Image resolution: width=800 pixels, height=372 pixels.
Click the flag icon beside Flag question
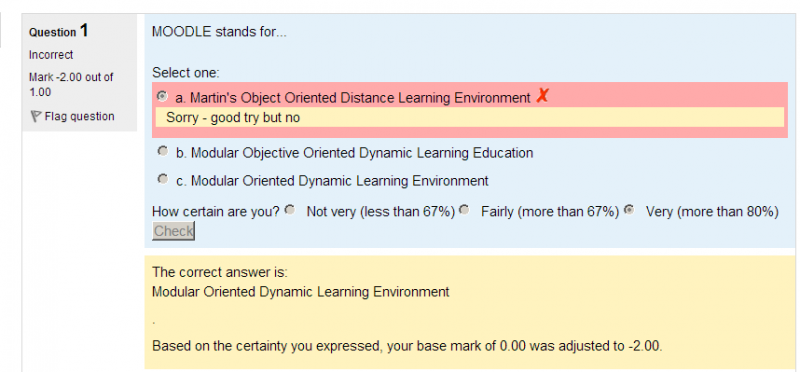[35, 117]
